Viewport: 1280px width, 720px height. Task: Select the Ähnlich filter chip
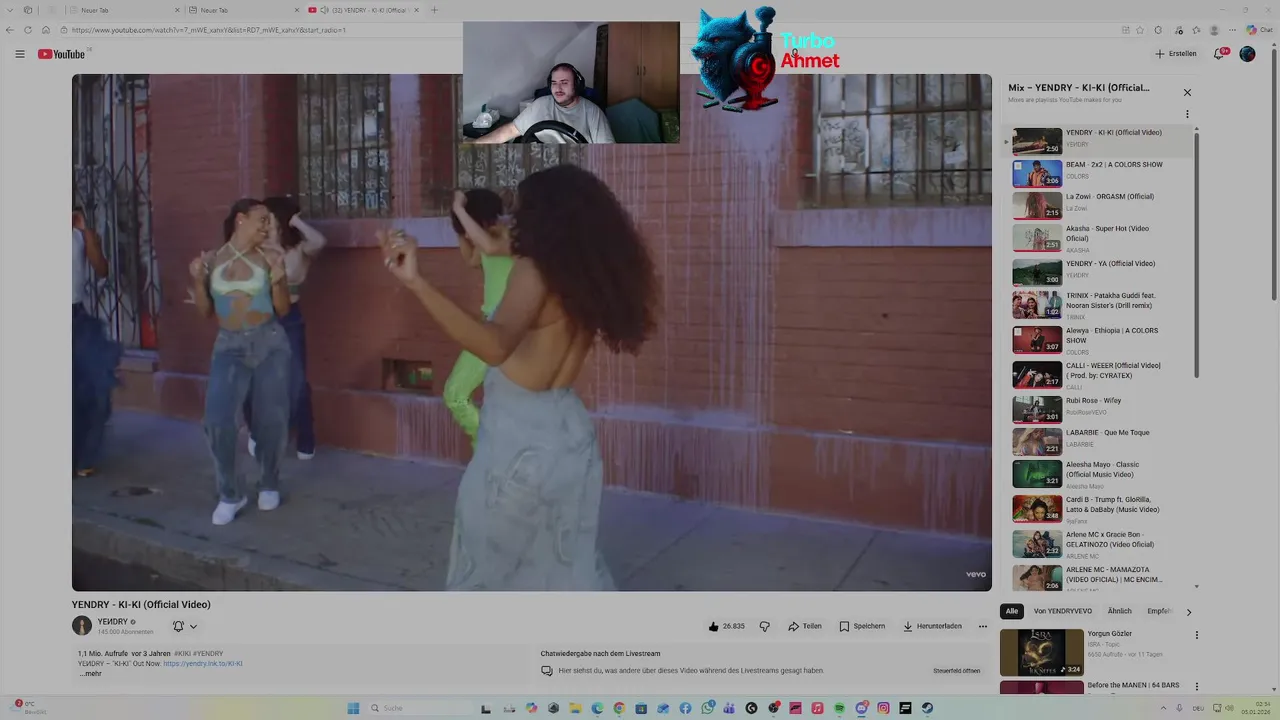coord(1120,611)
